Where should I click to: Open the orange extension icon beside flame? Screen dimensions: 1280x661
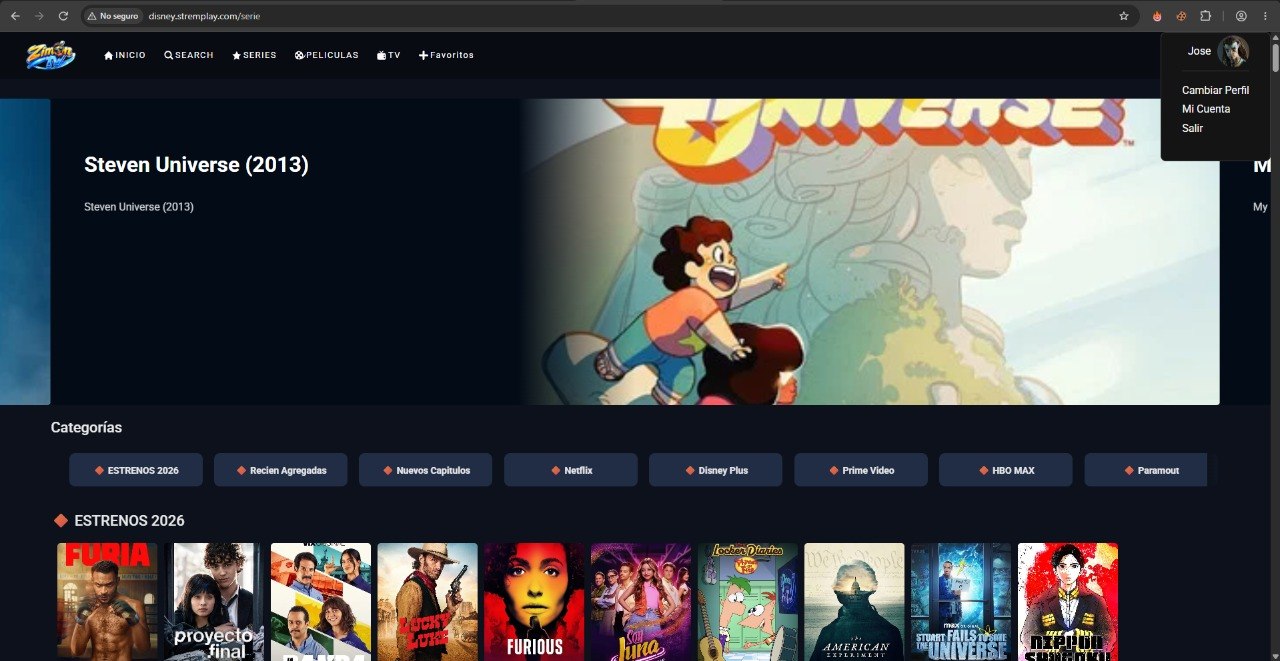pyautogui.click(x=1181, y=16)
